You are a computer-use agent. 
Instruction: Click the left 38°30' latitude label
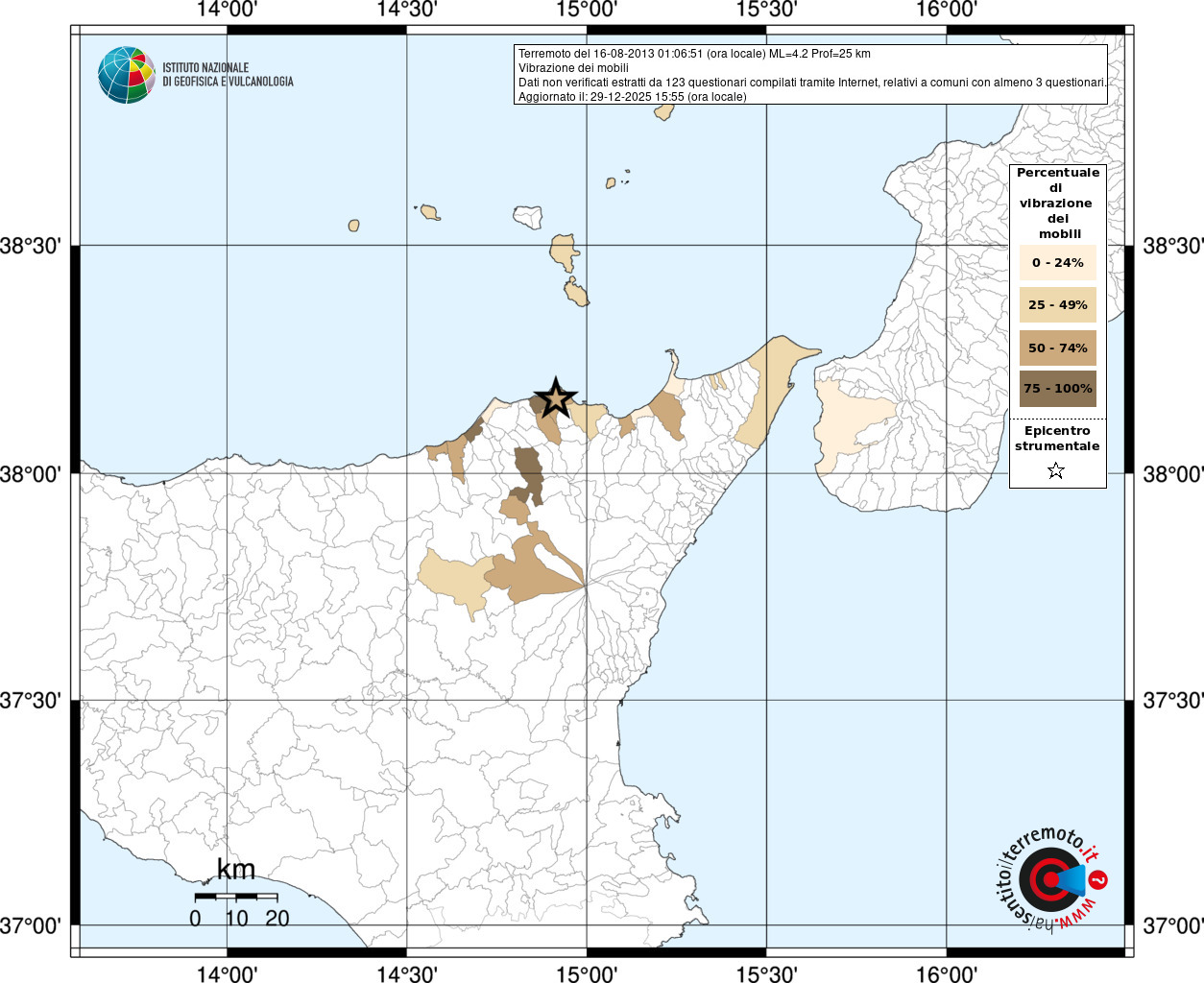31,247
